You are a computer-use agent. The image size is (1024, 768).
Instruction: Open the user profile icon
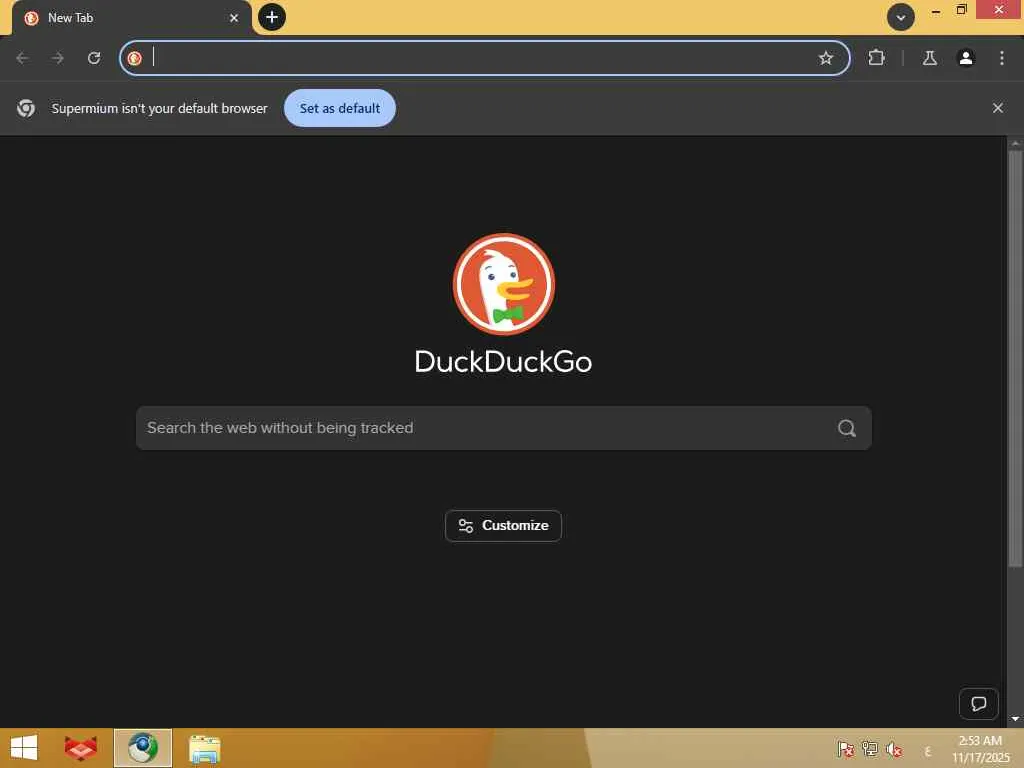click(965, 58)
